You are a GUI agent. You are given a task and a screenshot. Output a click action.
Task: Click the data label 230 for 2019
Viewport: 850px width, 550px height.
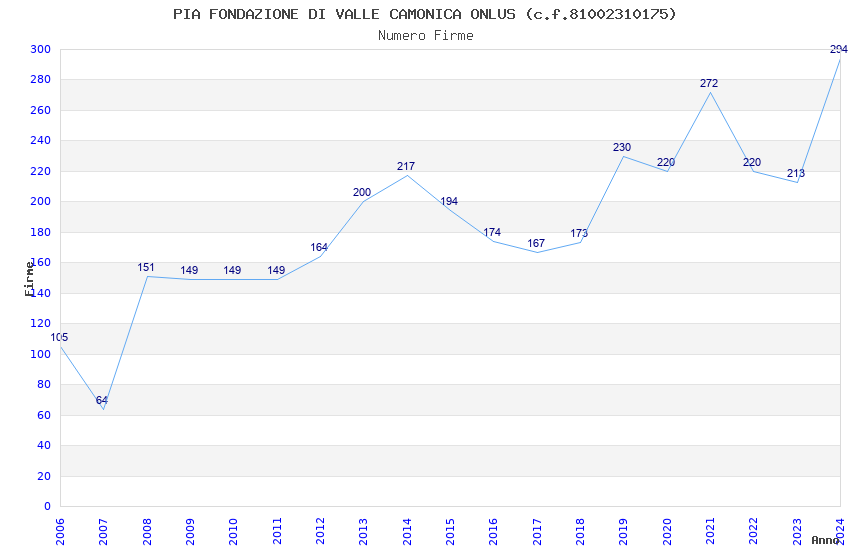pyautogui.click(x=622, y=147)
